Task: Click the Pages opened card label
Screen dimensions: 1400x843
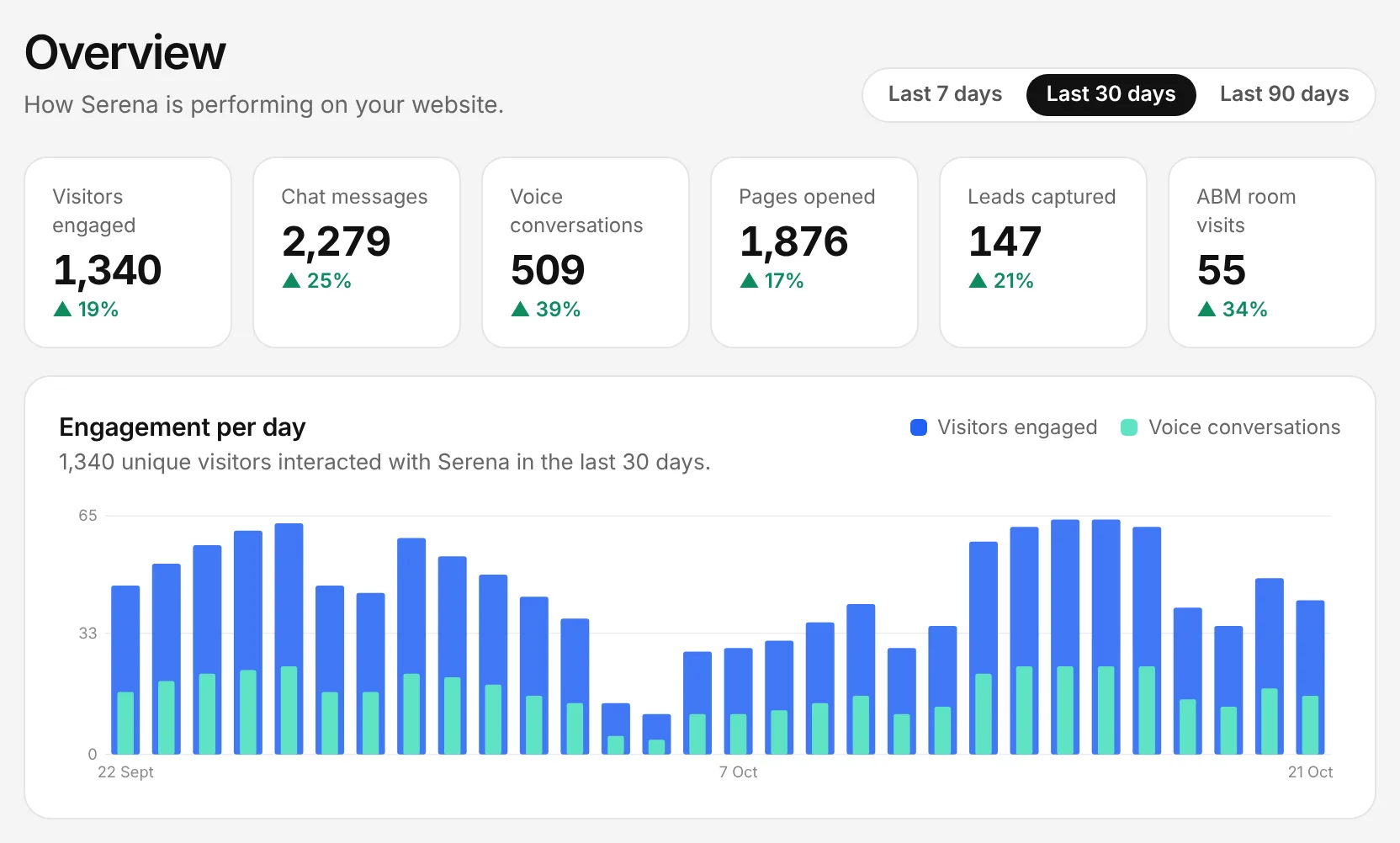Action: 807,197
